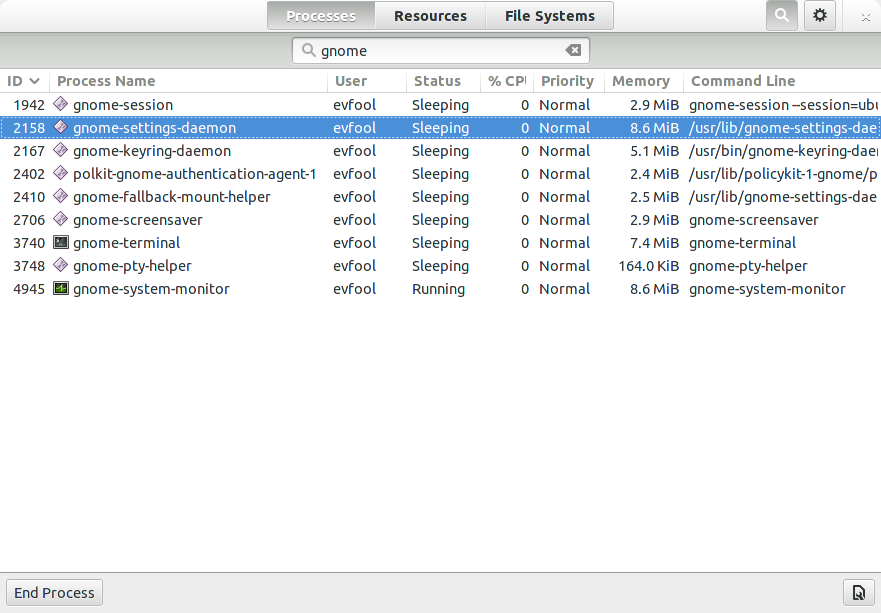Screen dimensions: 881x613
Task: Open process properties icon button
Action: [859, 593]
